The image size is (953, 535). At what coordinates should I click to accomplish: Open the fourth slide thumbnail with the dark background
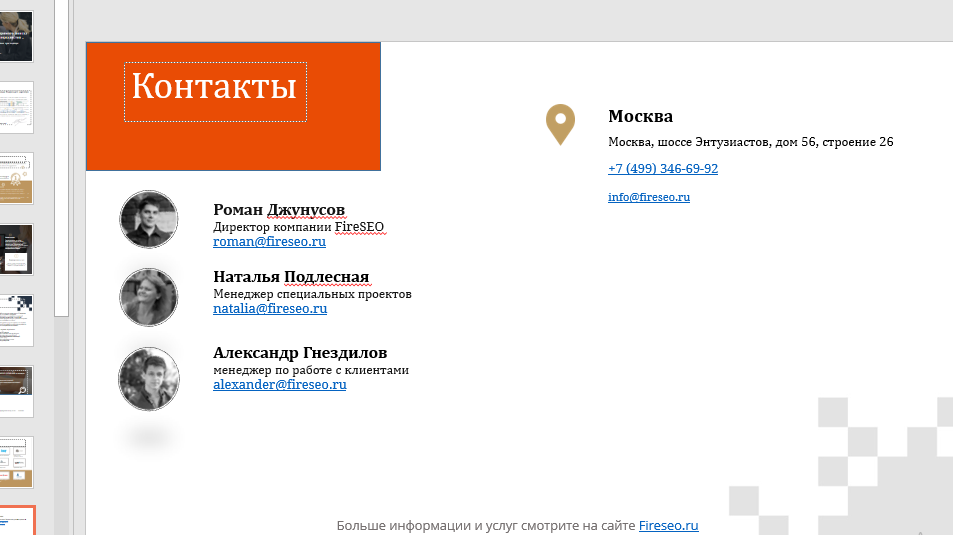(16, 249)
